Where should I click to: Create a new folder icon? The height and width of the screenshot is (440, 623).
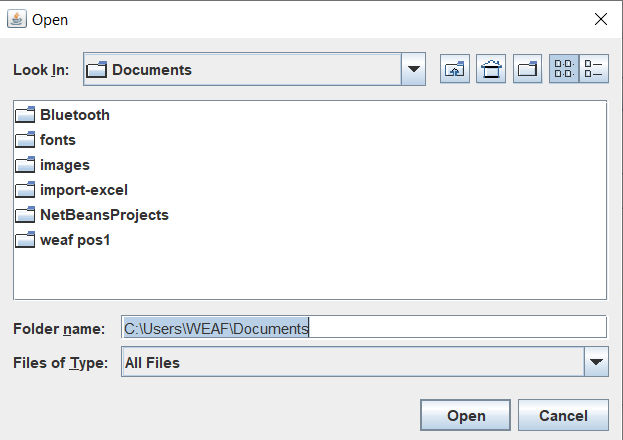pyautogui.click(x=527, y=70)
